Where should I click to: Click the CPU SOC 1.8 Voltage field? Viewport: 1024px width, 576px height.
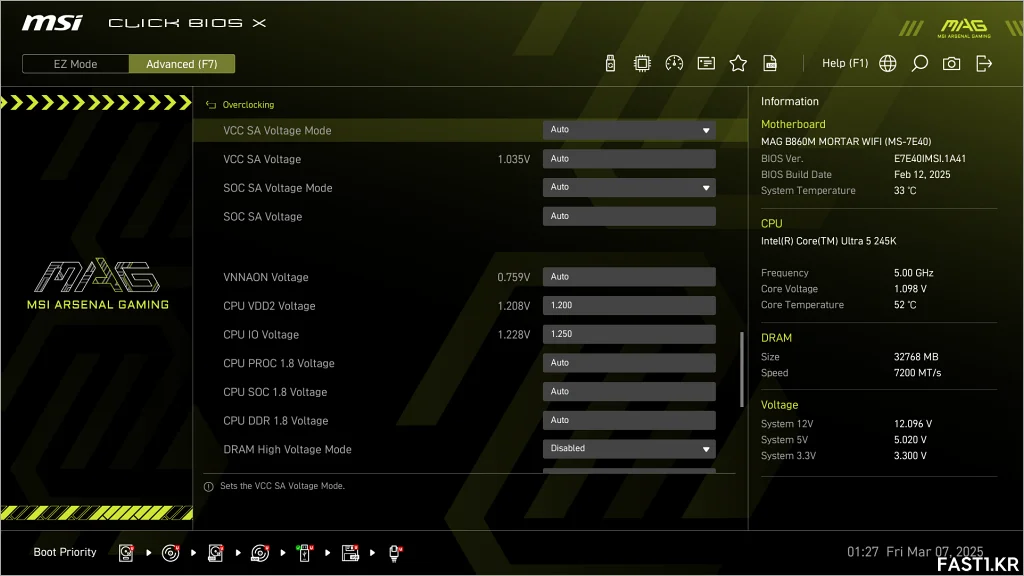629,392
